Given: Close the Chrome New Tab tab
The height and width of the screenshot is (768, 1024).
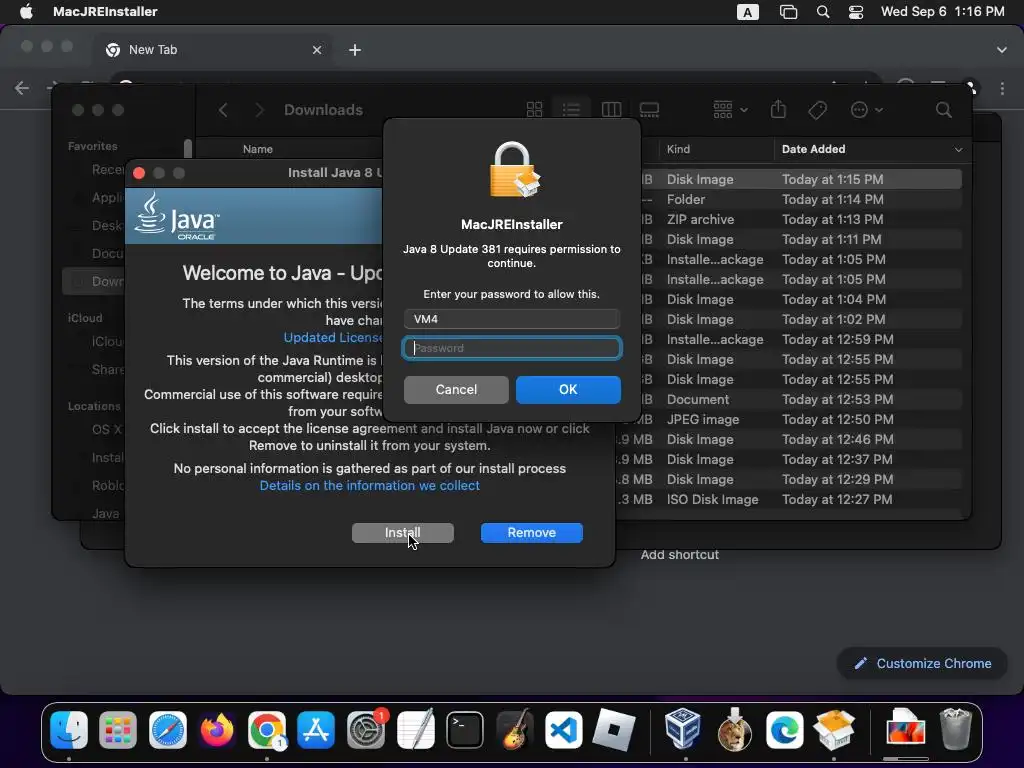Looking at the screenshot, I should 317,50.
